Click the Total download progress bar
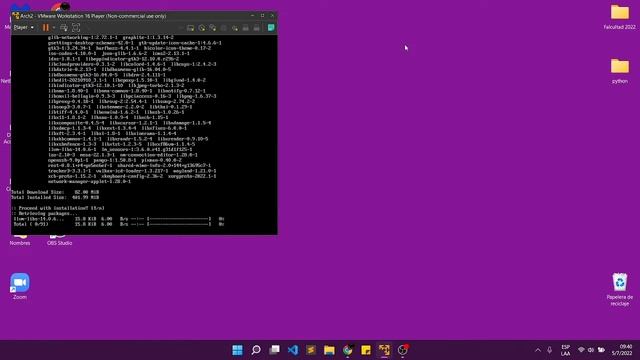The width and height of the screenshot is (640, 360). [179, 224]
